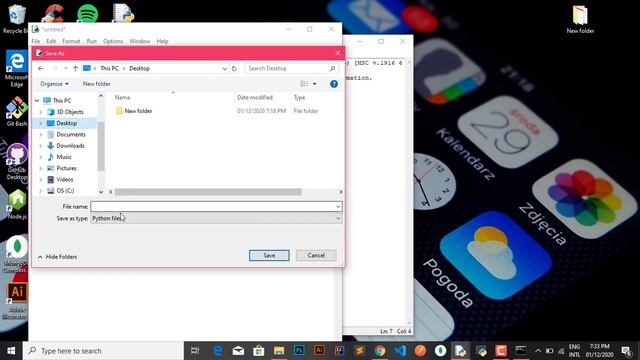Click Desktop in address breadcrumb
This screenshot has height=360, width=640.
pos(140,69)
